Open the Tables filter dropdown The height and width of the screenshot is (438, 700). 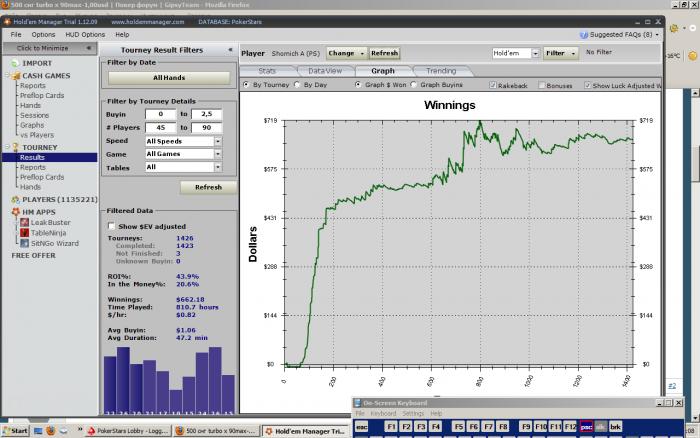pyautogui.click(x=217, y=167)
